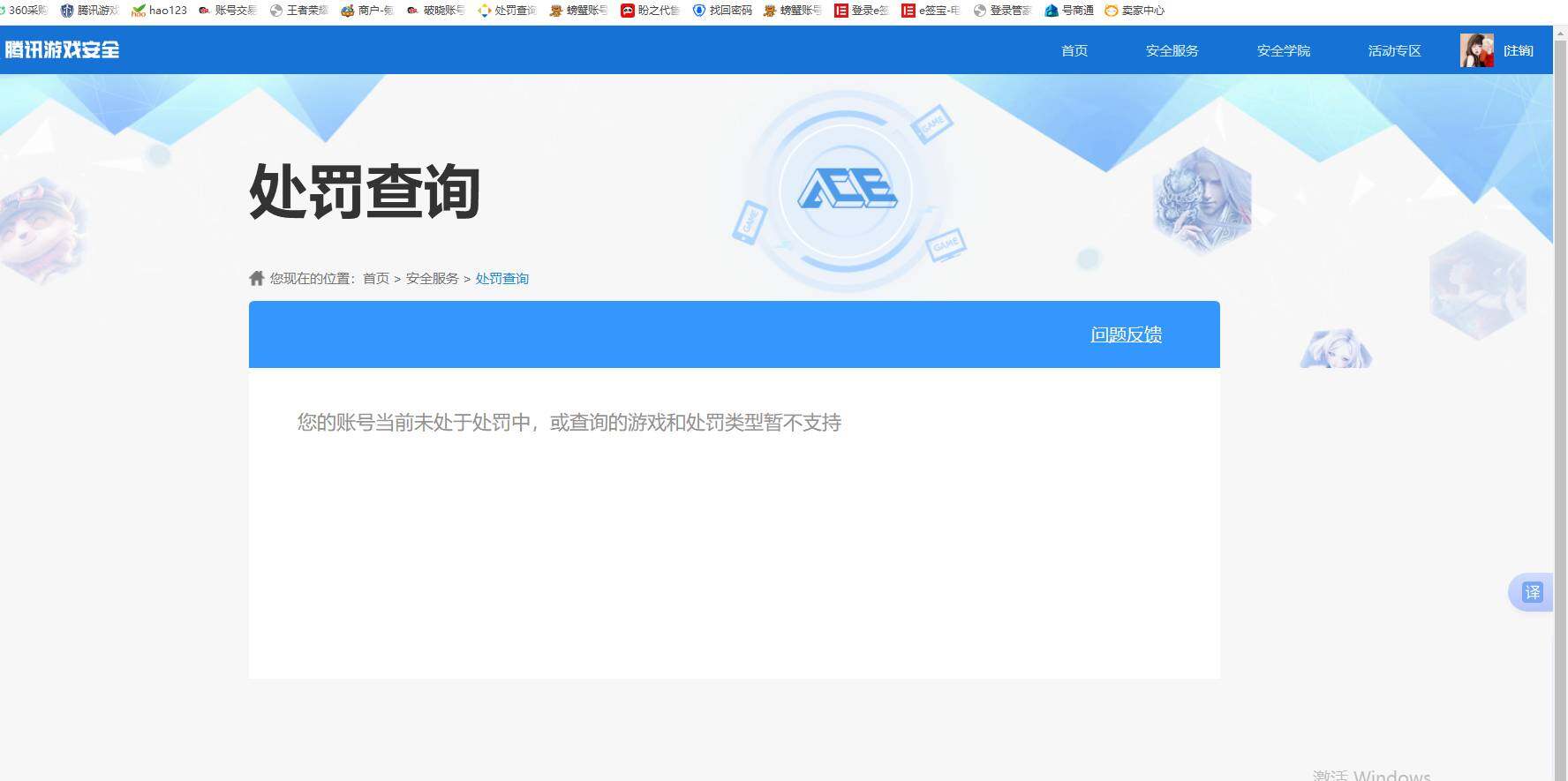Open the 卖家中心 bookmark
This screenshot has width=1568, height=781.
pos(1135,11)
